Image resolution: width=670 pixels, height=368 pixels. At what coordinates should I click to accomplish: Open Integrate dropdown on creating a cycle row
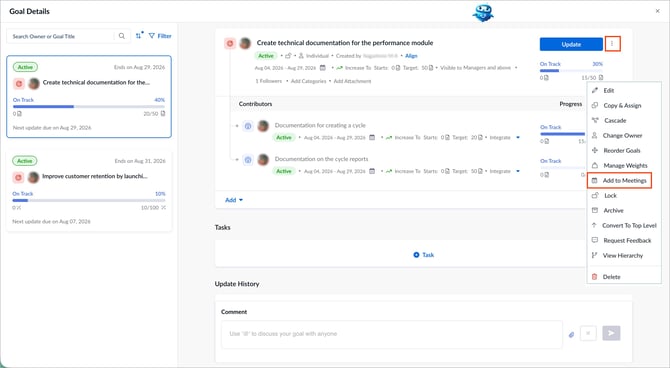click(x=518, y=138)
